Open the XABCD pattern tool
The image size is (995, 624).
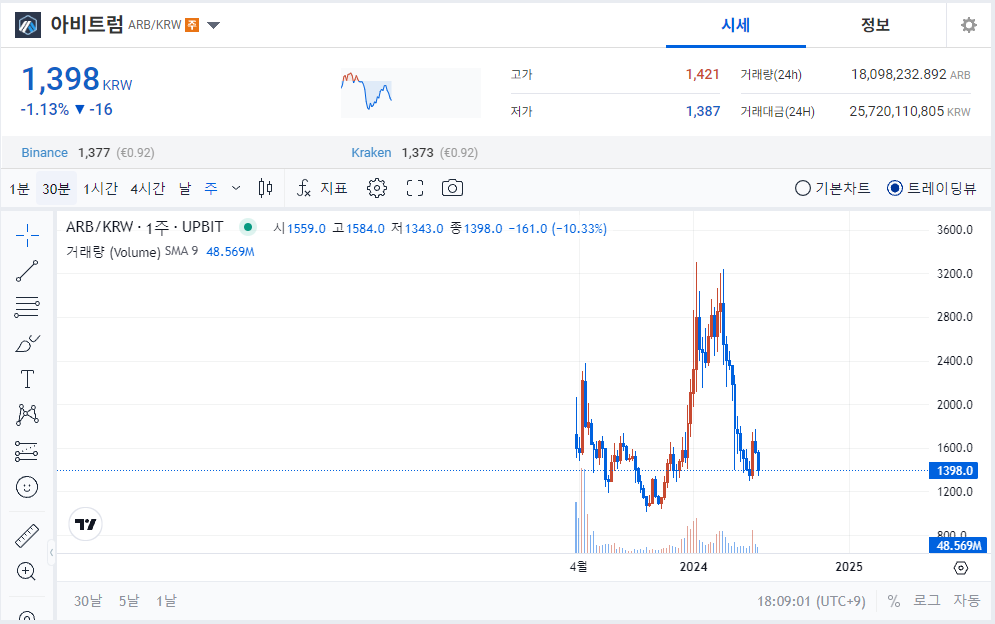click(x=27, y=415)
